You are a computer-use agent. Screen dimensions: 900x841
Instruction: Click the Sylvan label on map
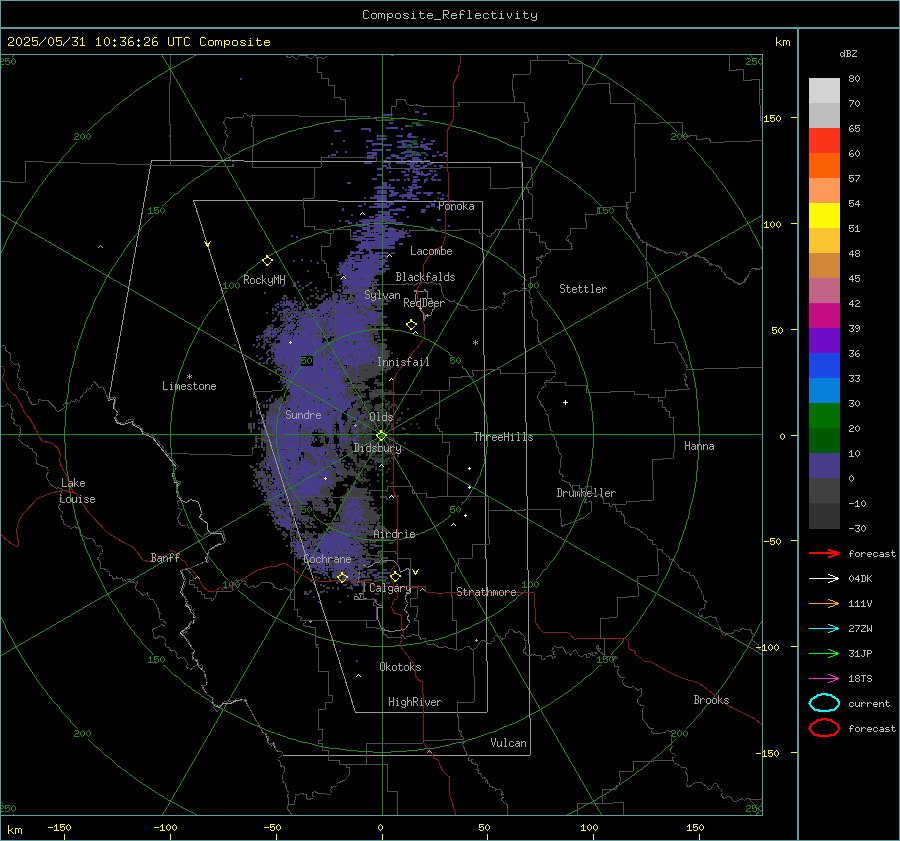click(x=382, y=295)
